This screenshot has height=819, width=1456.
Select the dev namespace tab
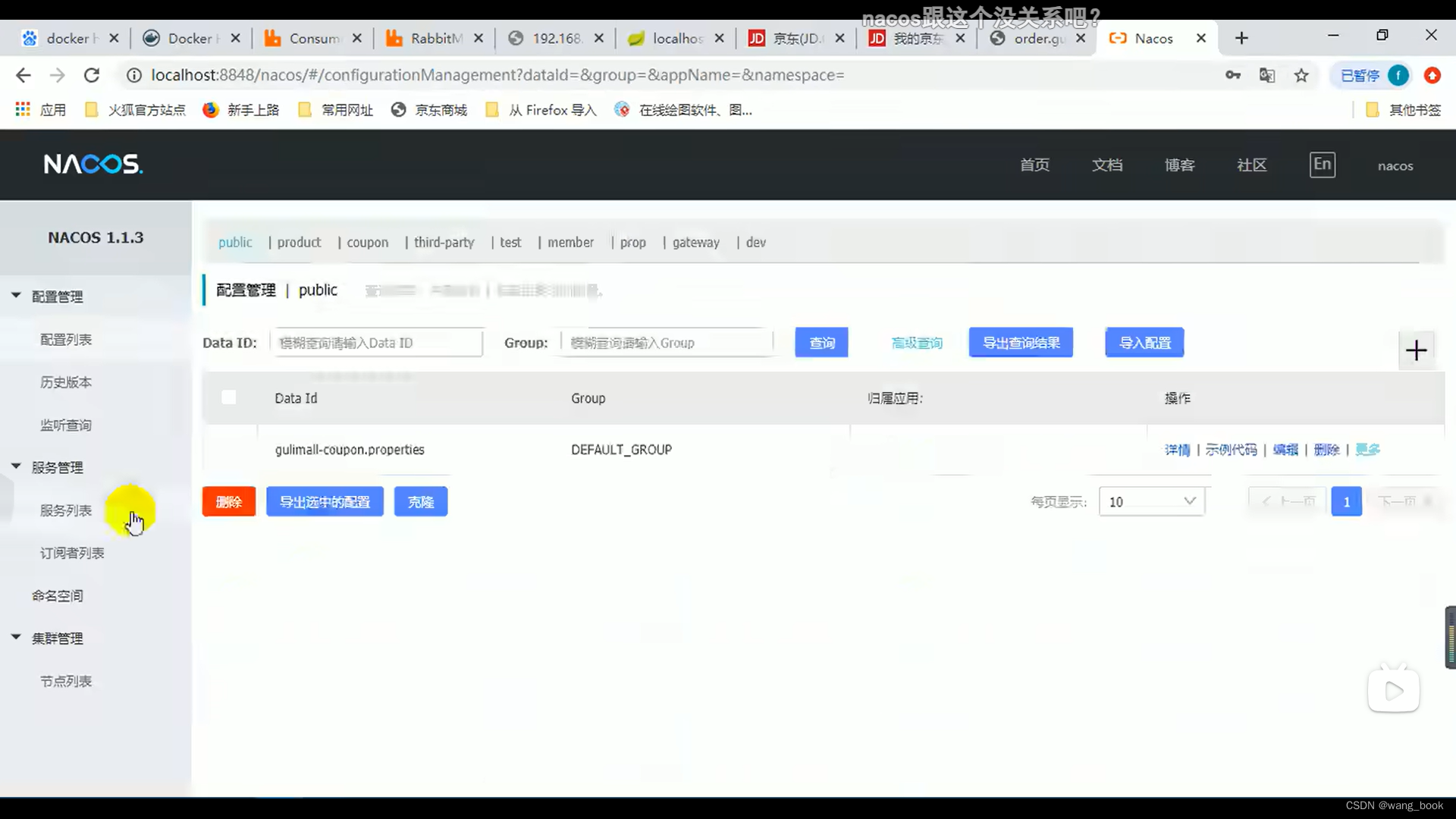756,243
